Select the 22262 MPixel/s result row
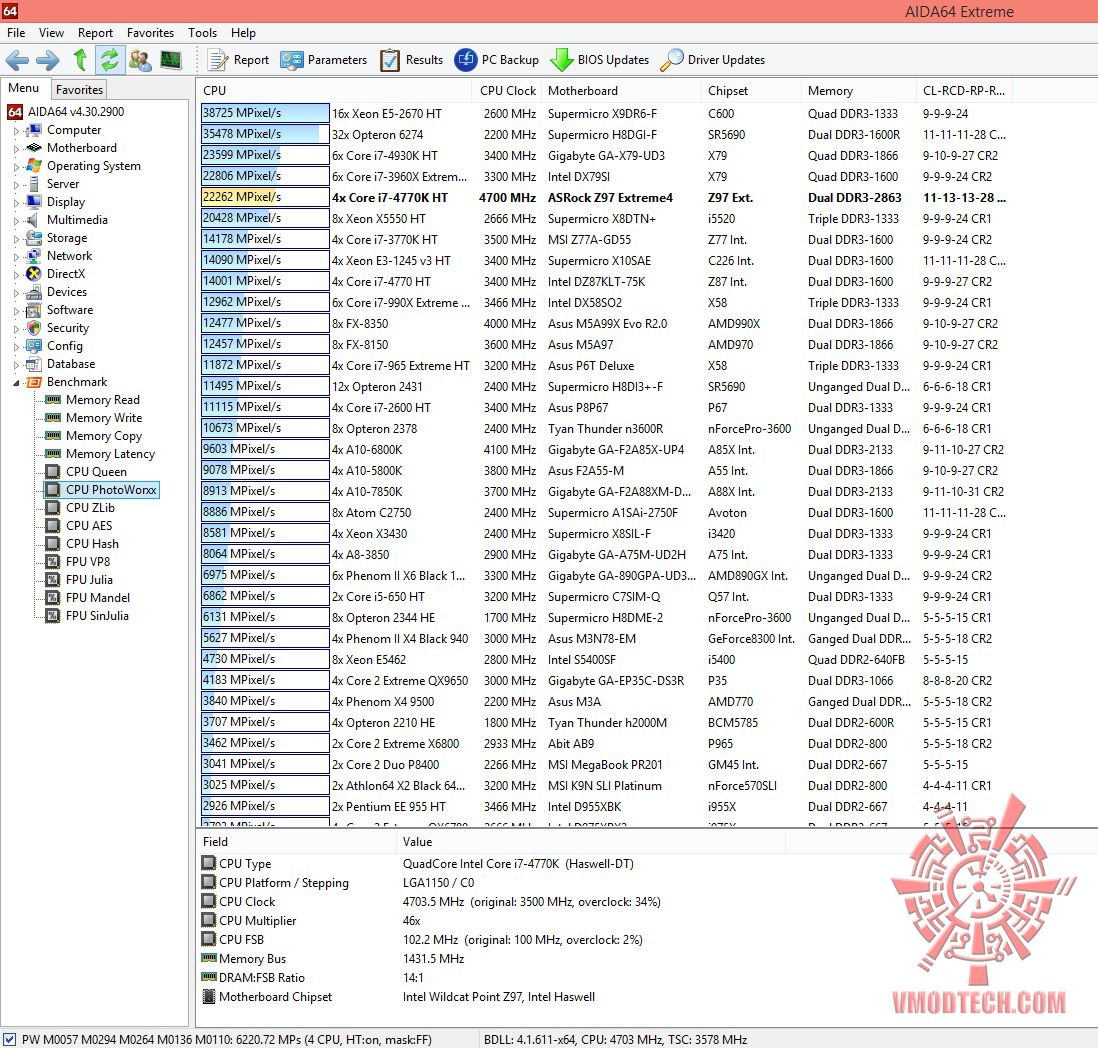 pos(605,197)
